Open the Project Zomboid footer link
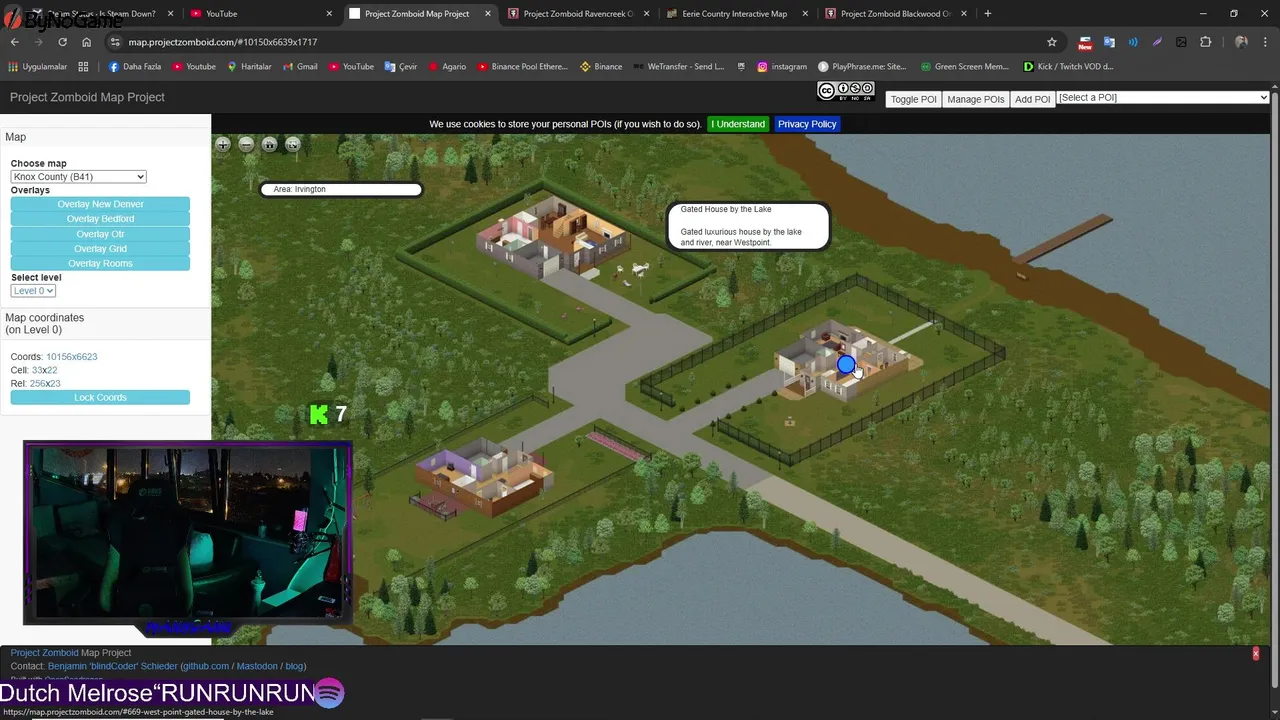The width and height of the screenshot is (1280, 720). [x=44, y=653]
